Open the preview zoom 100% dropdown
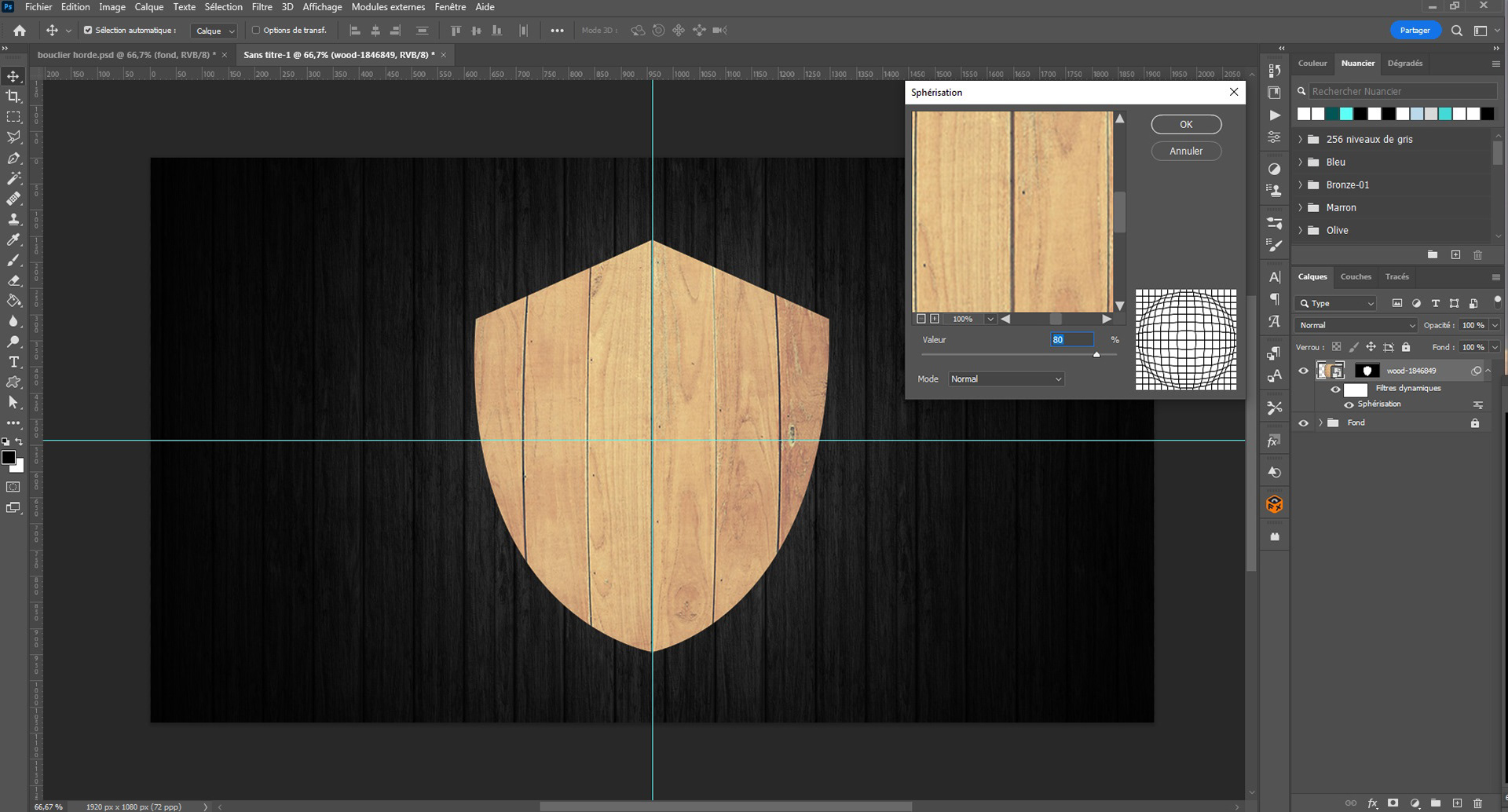This screenshot has height=812, width=1508. pyautogui.click(x=990, y=319)
